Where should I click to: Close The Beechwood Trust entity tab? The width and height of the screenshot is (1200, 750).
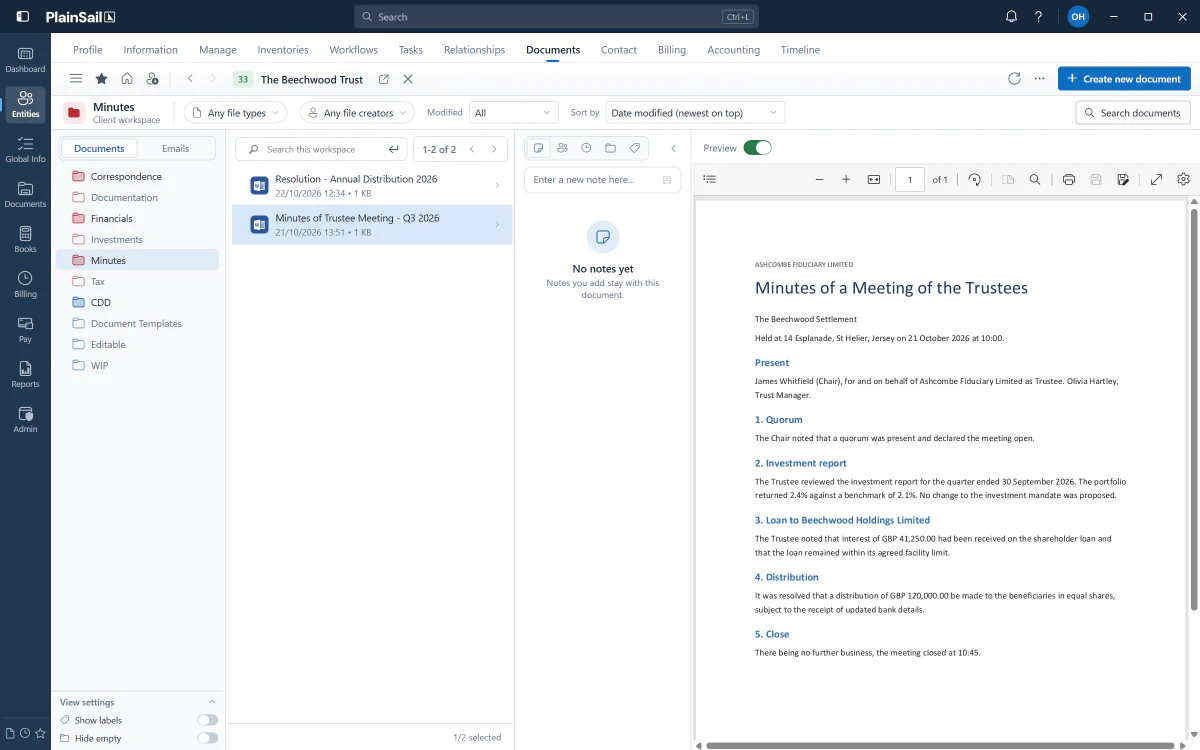(408, 79)
